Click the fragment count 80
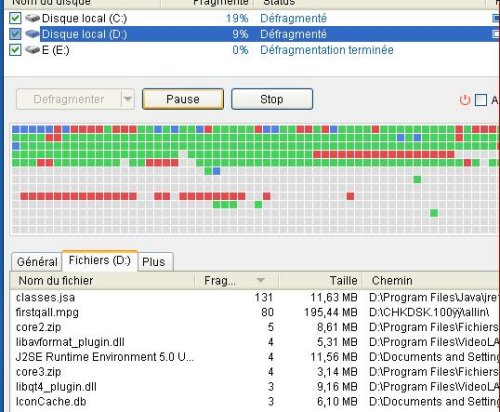This screenshot has height=412, width=500. [267, 312]
